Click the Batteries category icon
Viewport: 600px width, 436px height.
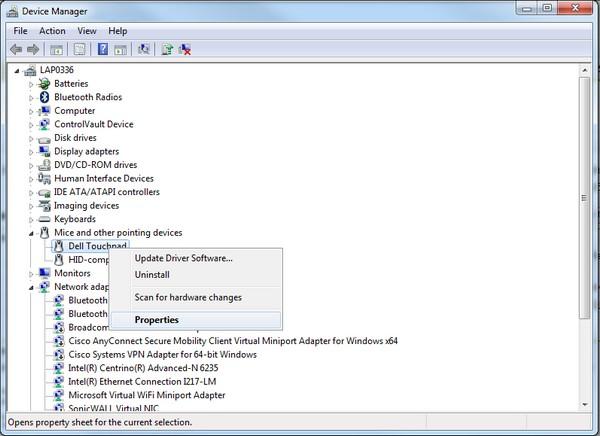[45, 84]
